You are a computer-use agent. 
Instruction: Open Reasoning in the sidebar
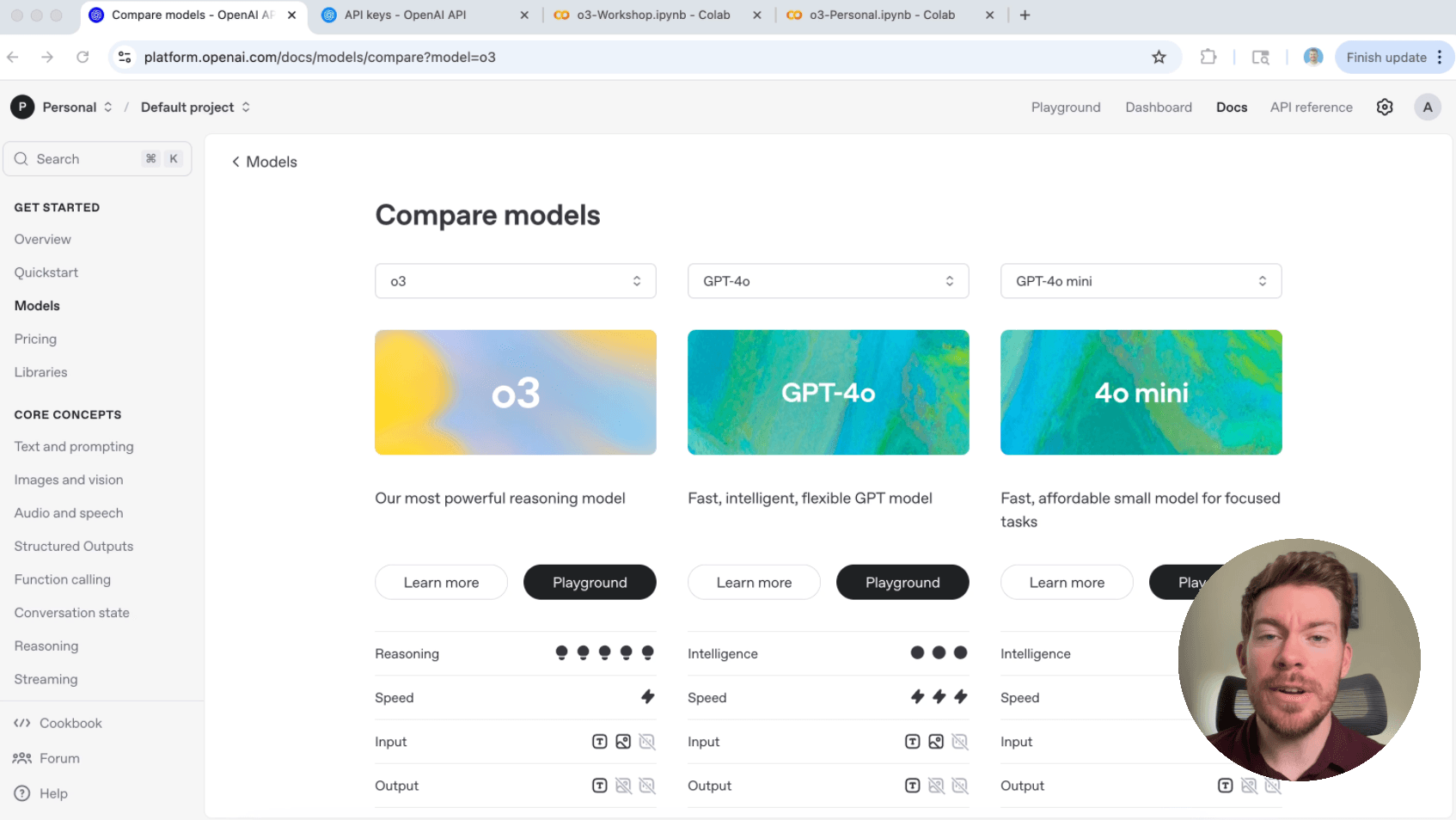pyautogui.click(x=46, y=646)
